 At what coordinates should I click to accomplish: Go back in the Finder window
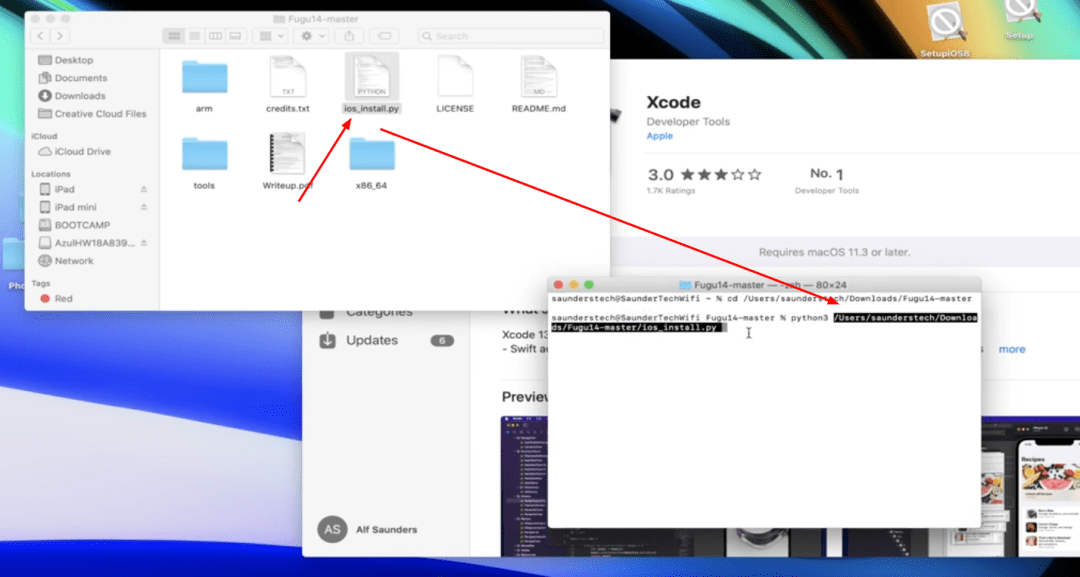(x=41, y=36)
